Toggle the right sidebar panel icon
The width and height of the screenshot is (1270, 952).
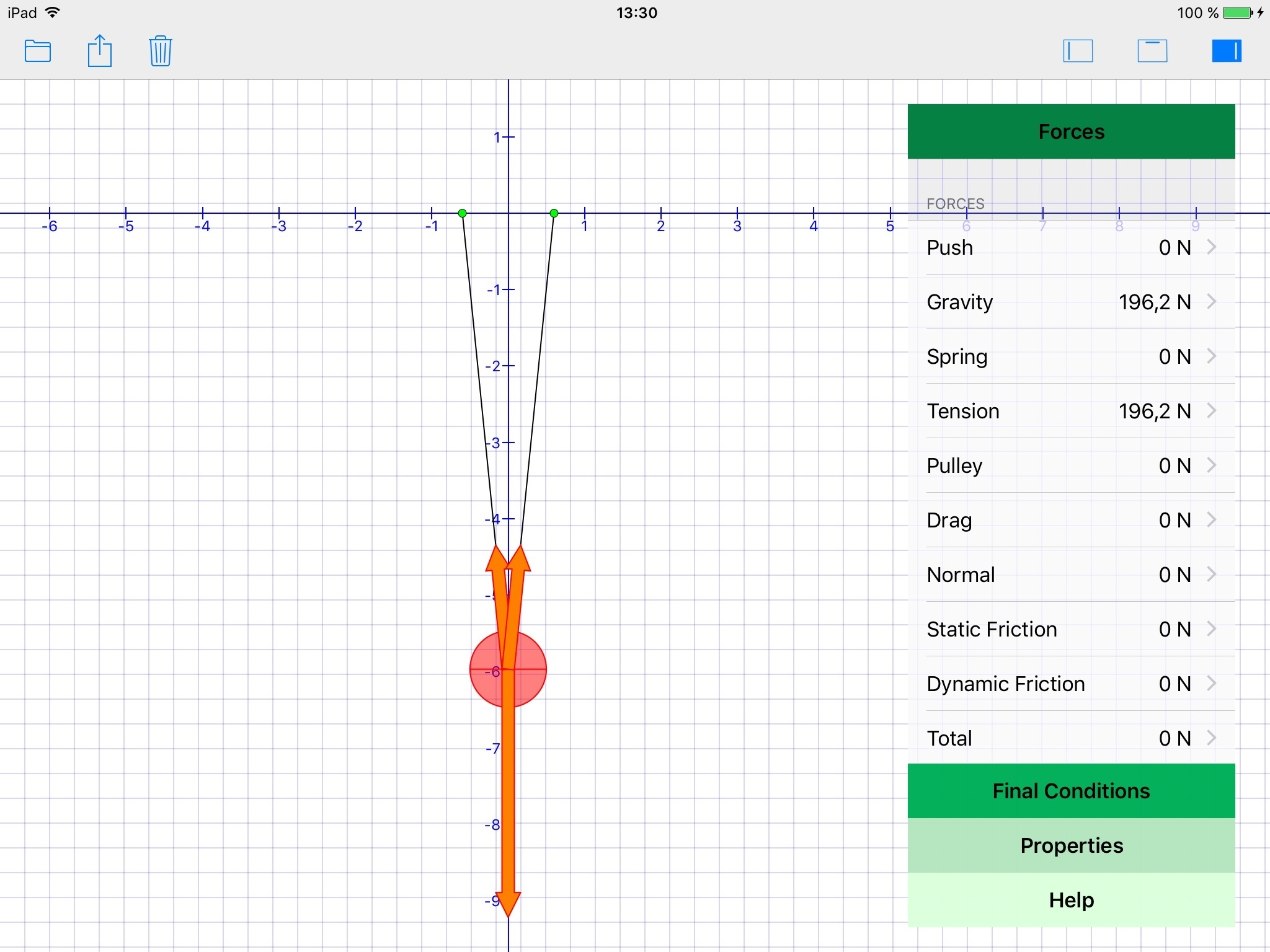point(1227,51)
